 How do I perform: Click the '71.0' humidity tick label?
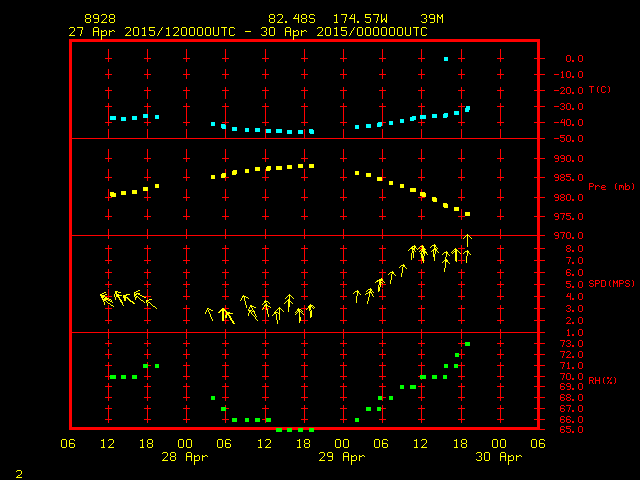(571, 366)
